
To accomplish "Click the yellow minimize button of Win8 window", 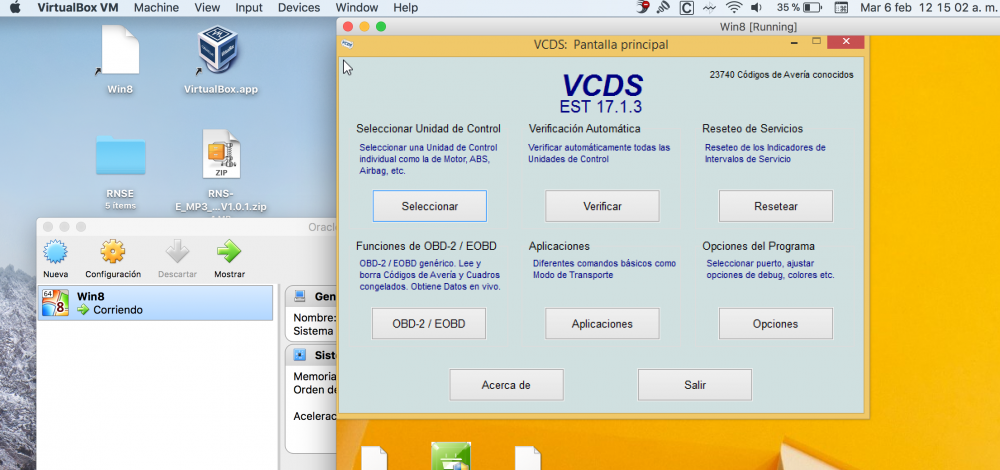I will (364, 27).
